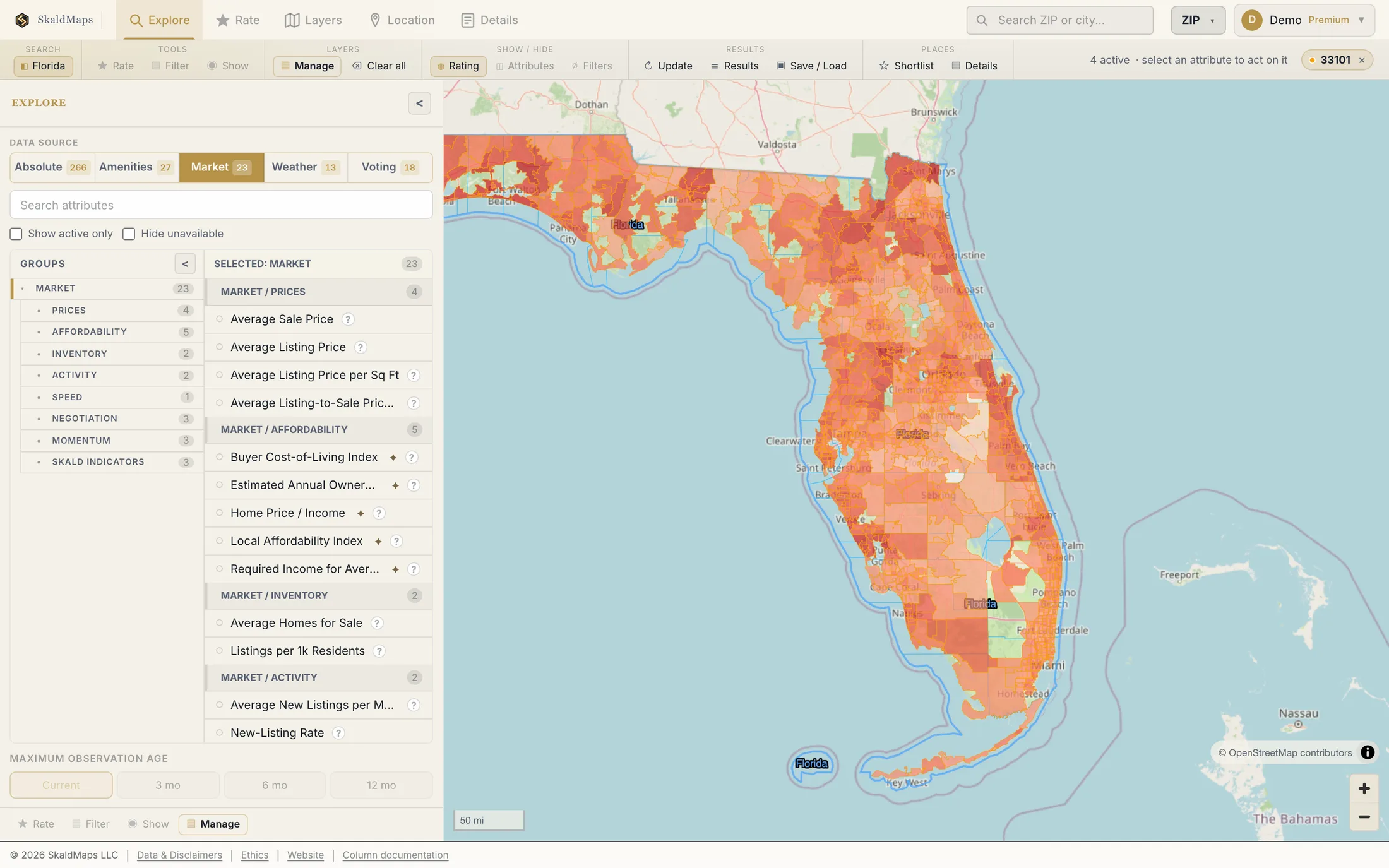Open the Column documentation link
Screen dimensions: 1389x868
tap(395, 855)
